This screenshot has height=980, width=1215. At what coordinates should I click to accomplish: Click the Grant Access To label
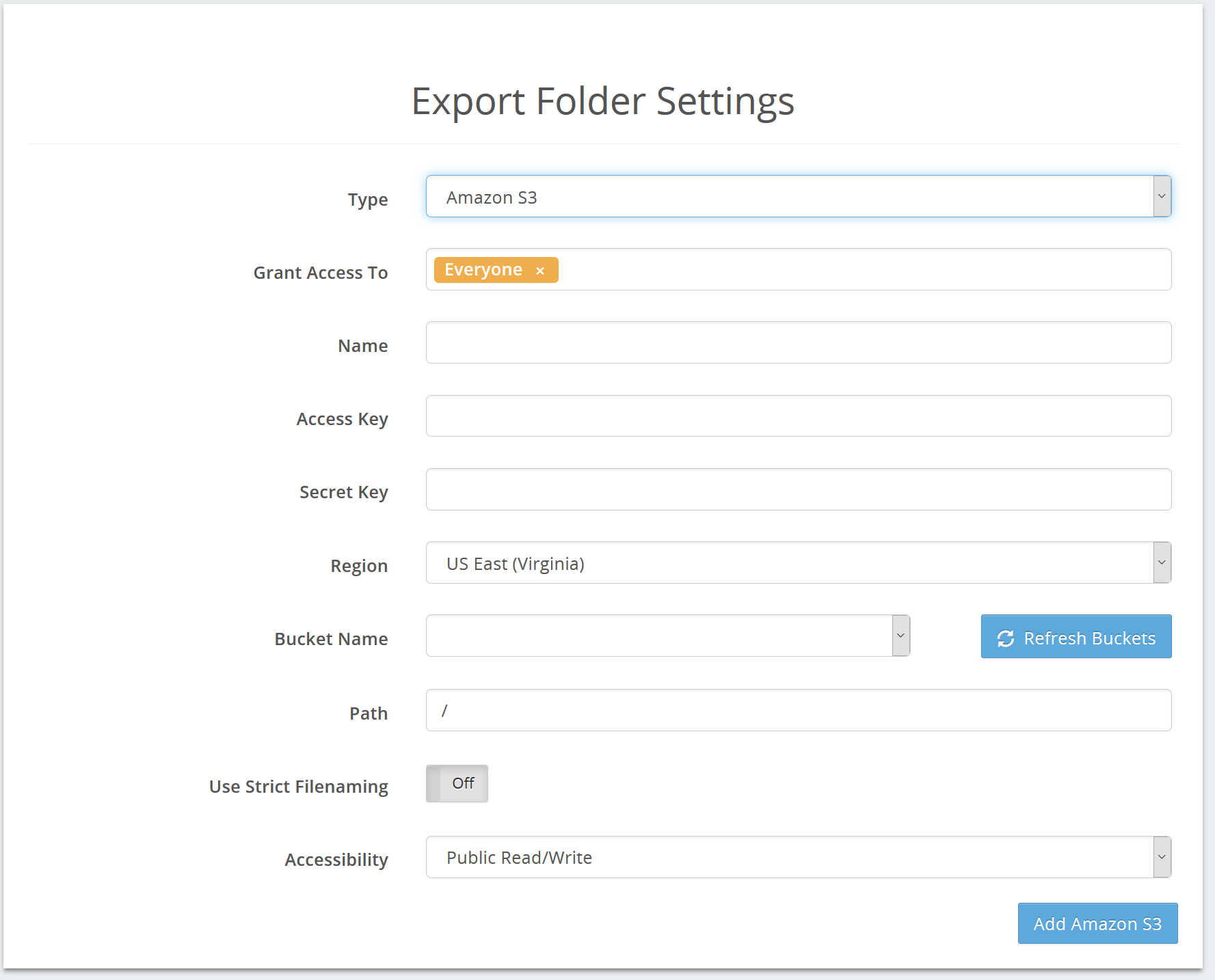tap(321, 273)
